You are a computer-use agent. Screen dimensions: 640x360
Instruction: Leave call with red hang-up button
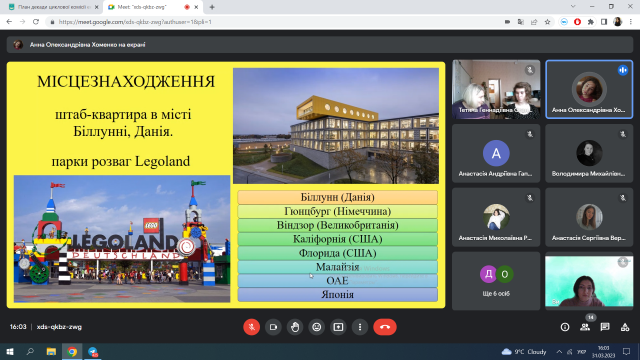[385, 327]
